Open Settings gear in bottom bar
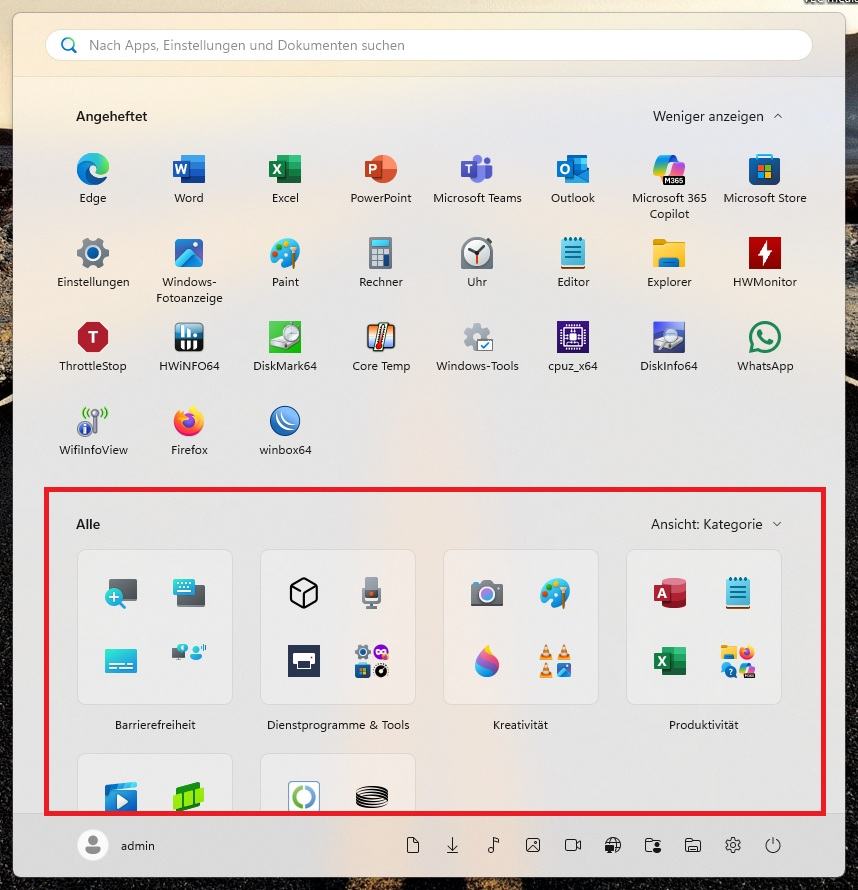This screenshot has width=858, height=890. [x=733, y=845]
